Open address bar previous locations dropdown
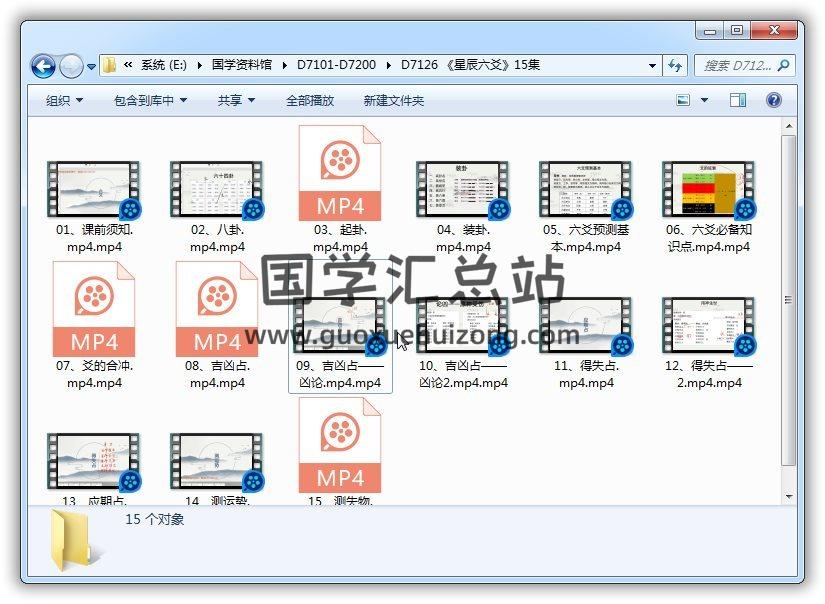Viewport: 825px width, 604px height. [x=652, y=66]
